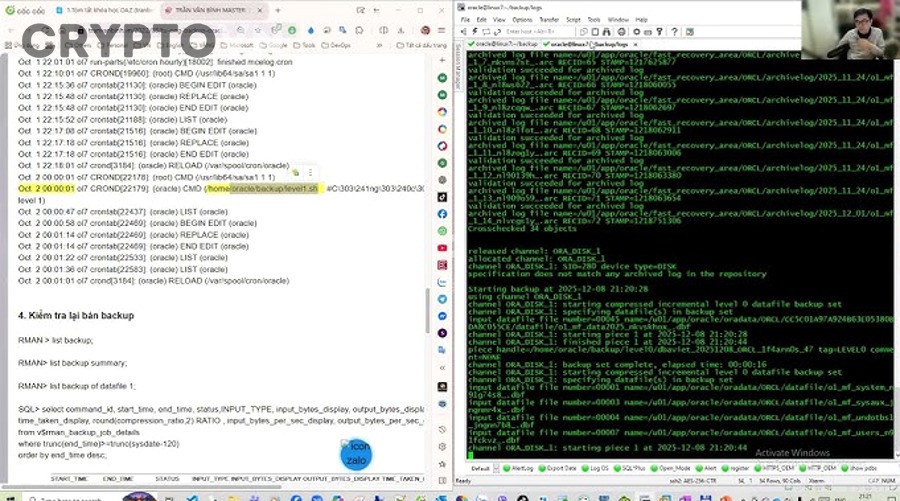This screenshot has height=501, width=900.
Task: Click the Quick Connect lightning icon
Action: tap(475, 32)
